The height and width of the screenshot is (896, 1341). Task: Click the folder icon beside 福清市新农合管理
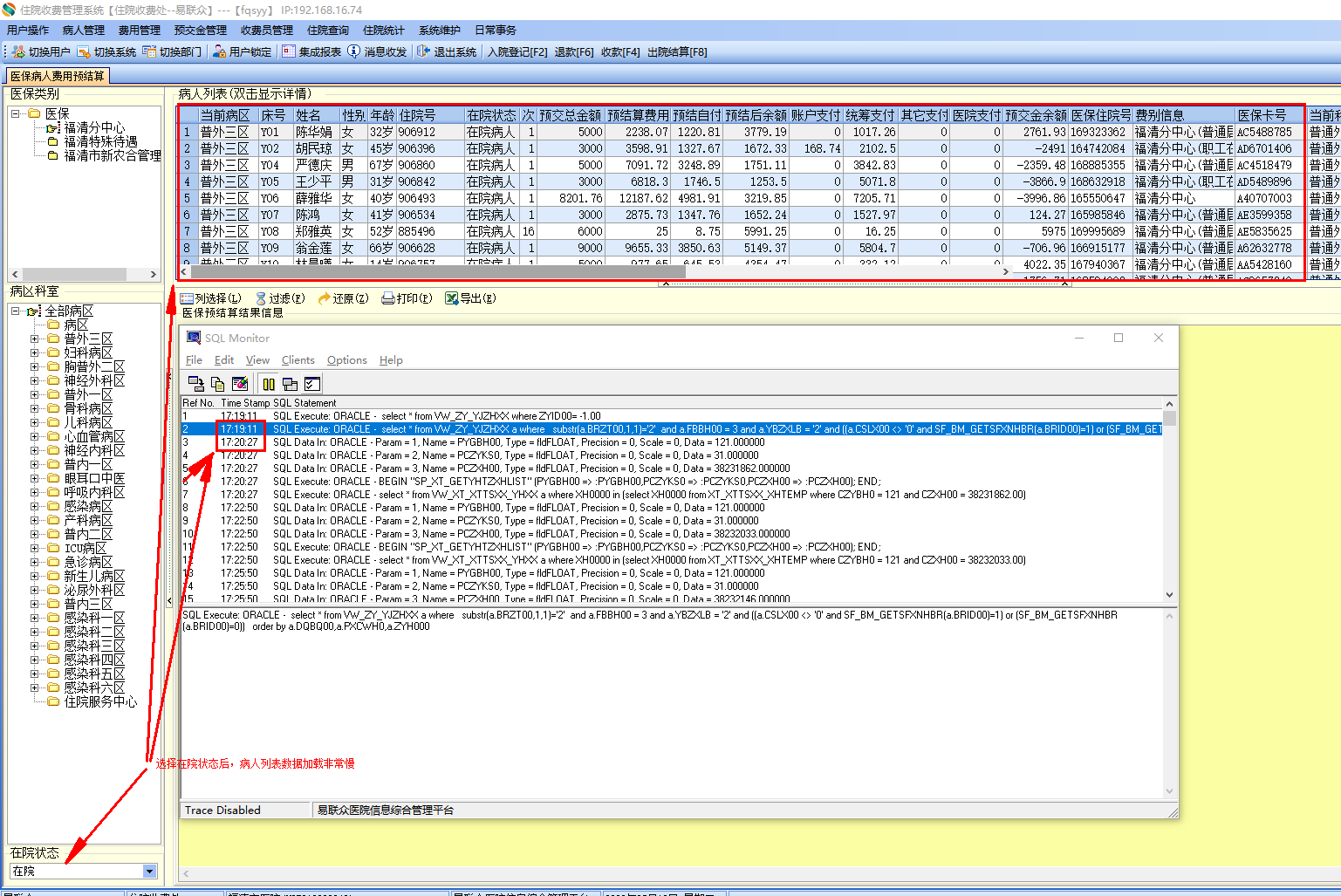click(x=53, y=155)
